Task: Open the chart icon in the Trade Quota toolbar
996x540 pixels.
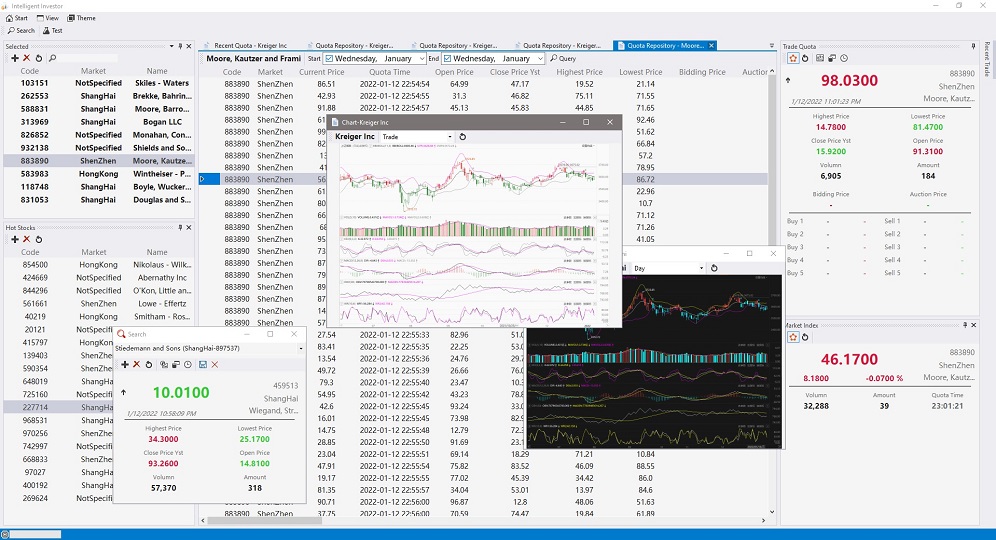Action: coord(820,58)
